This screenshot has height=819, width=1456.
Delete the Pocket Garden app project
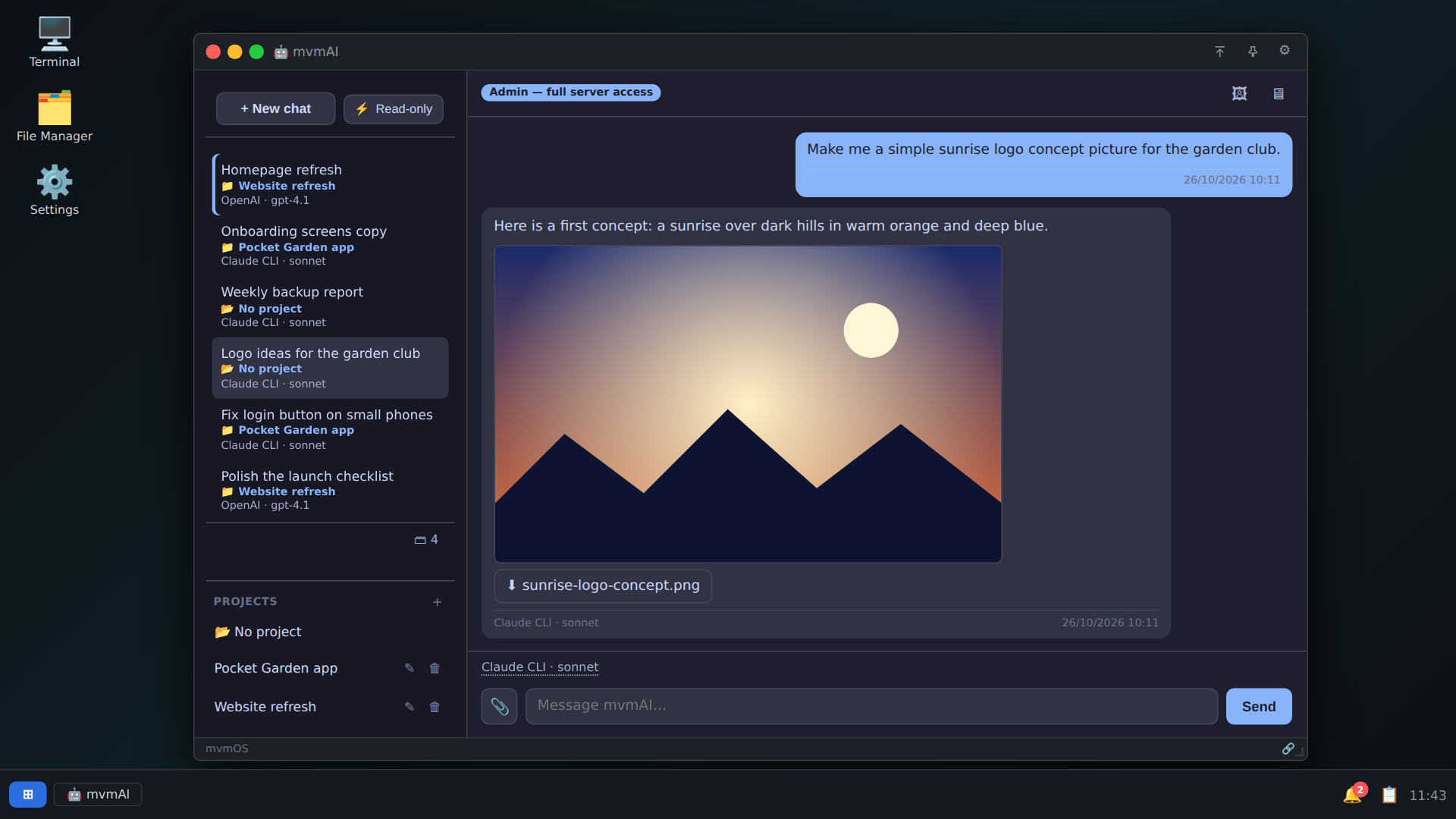435,668
